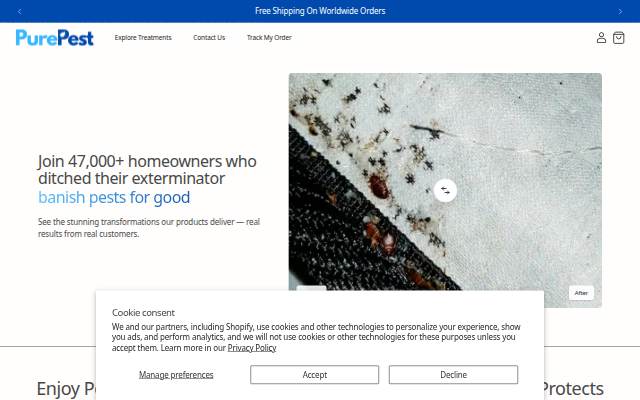The height and width of the screenshot is (400, 640).
Task: Click the 'banish pests for good' heading
Action: (x=114, y=198)
